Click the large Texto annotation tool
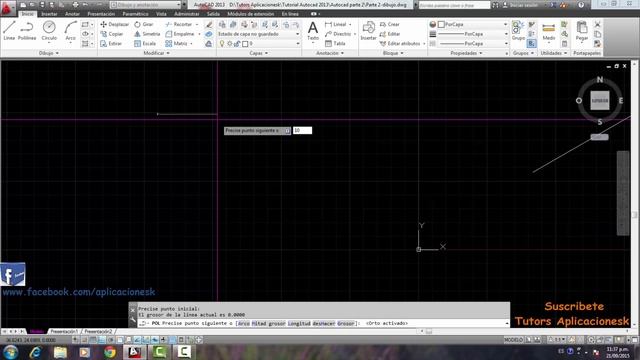Image resolution: width=640 pixels, height=360 pixels. [x=313, y=31]
